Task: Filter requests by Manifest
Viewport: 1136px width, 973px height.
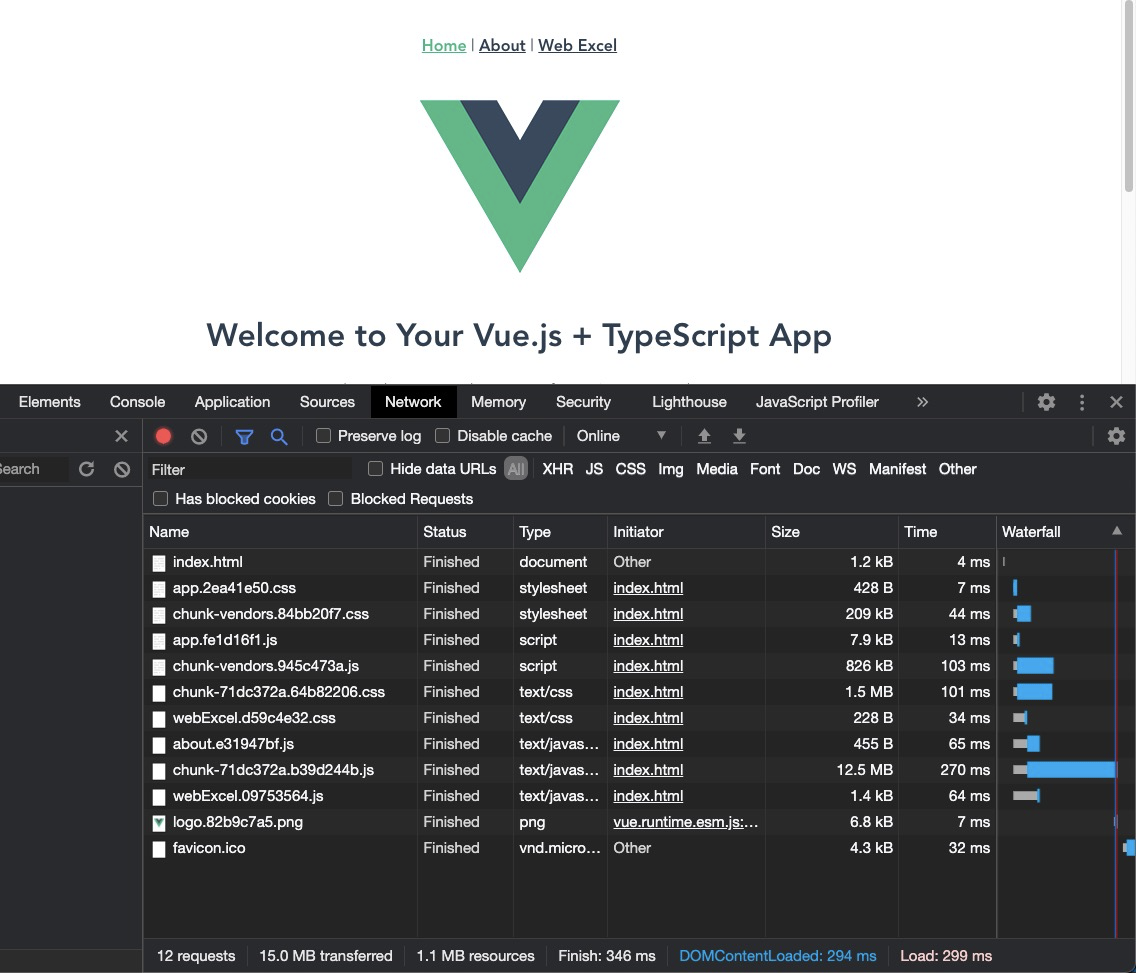Action: [x=897, y=469]
